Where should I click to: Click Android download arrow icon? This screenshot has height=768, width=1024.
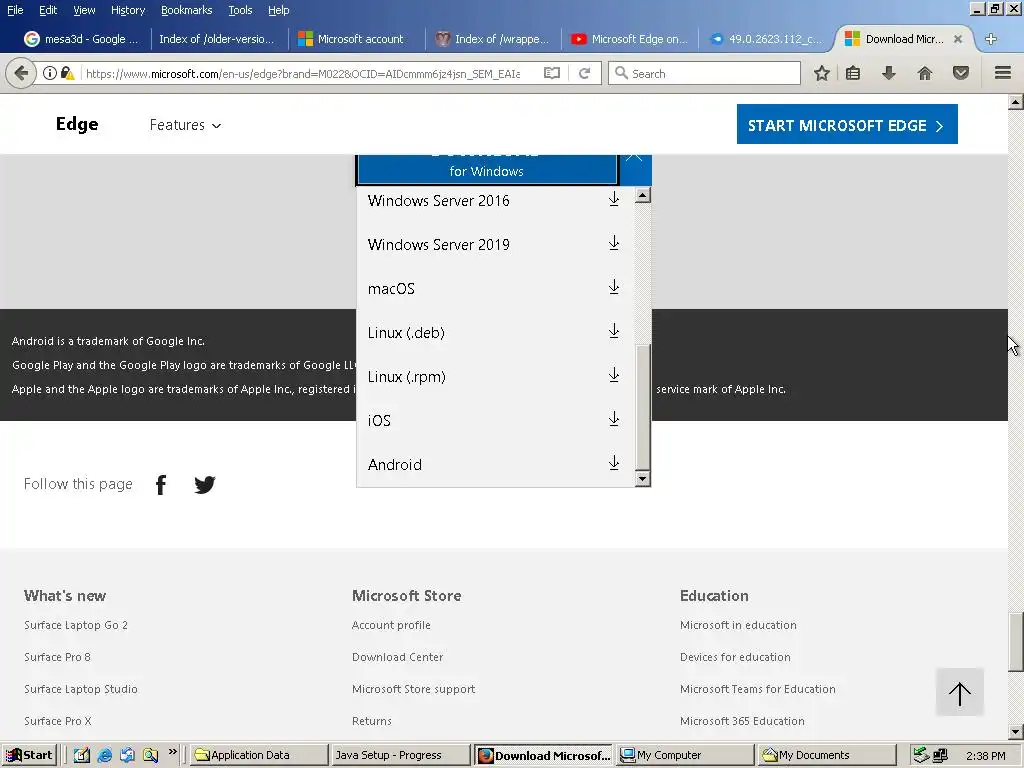(x=614, y=463)
